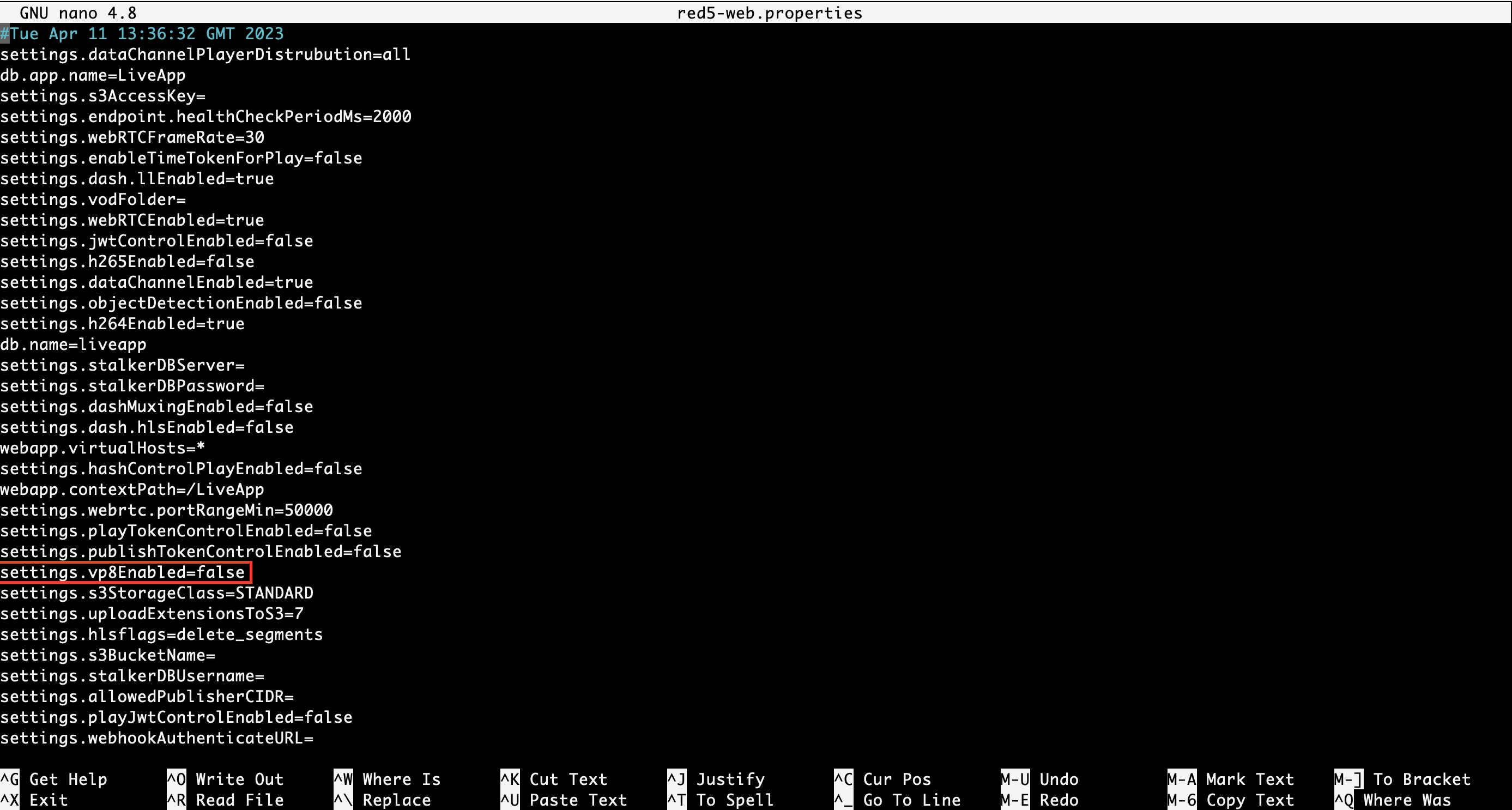Click the settings.dash.hlsEnabled=false line
This screenshot has width=1512, height=810.
[x=147, y=427]
